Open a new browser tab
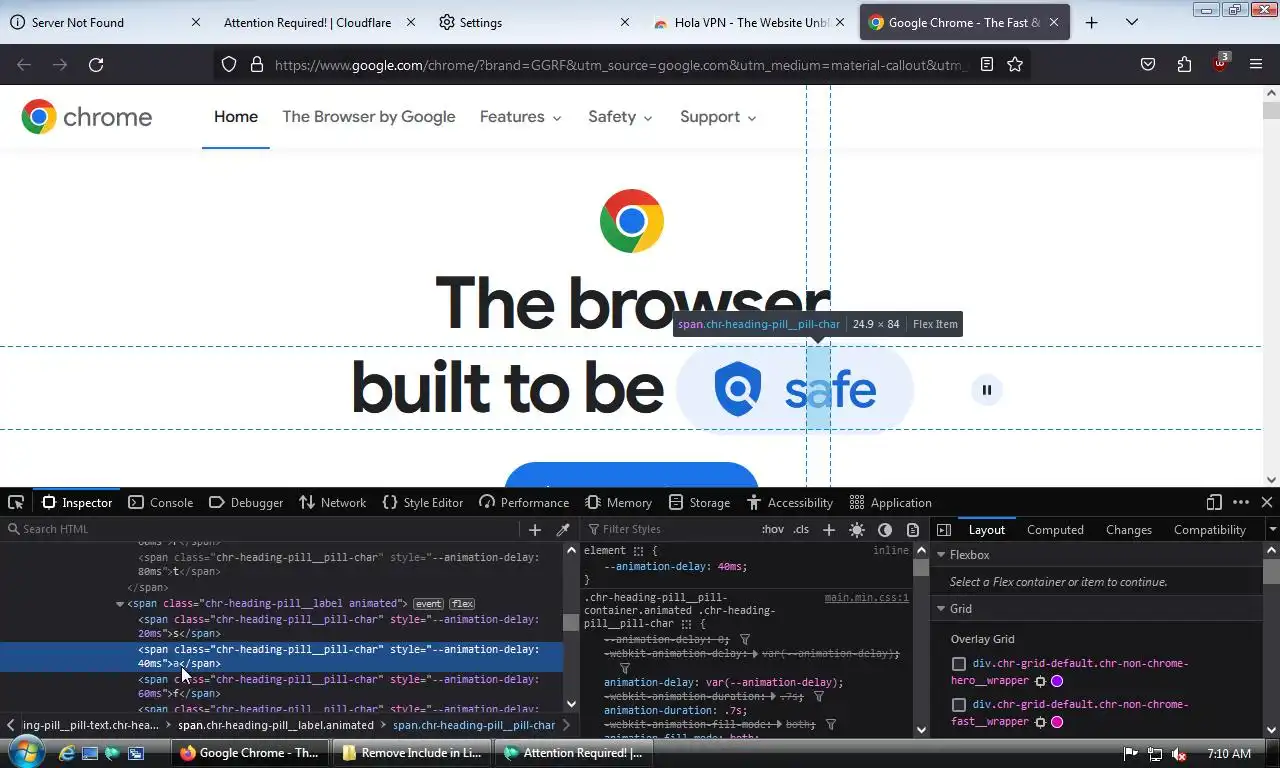This screenshot has width=1280, height=768. [x=1092, y=22]
